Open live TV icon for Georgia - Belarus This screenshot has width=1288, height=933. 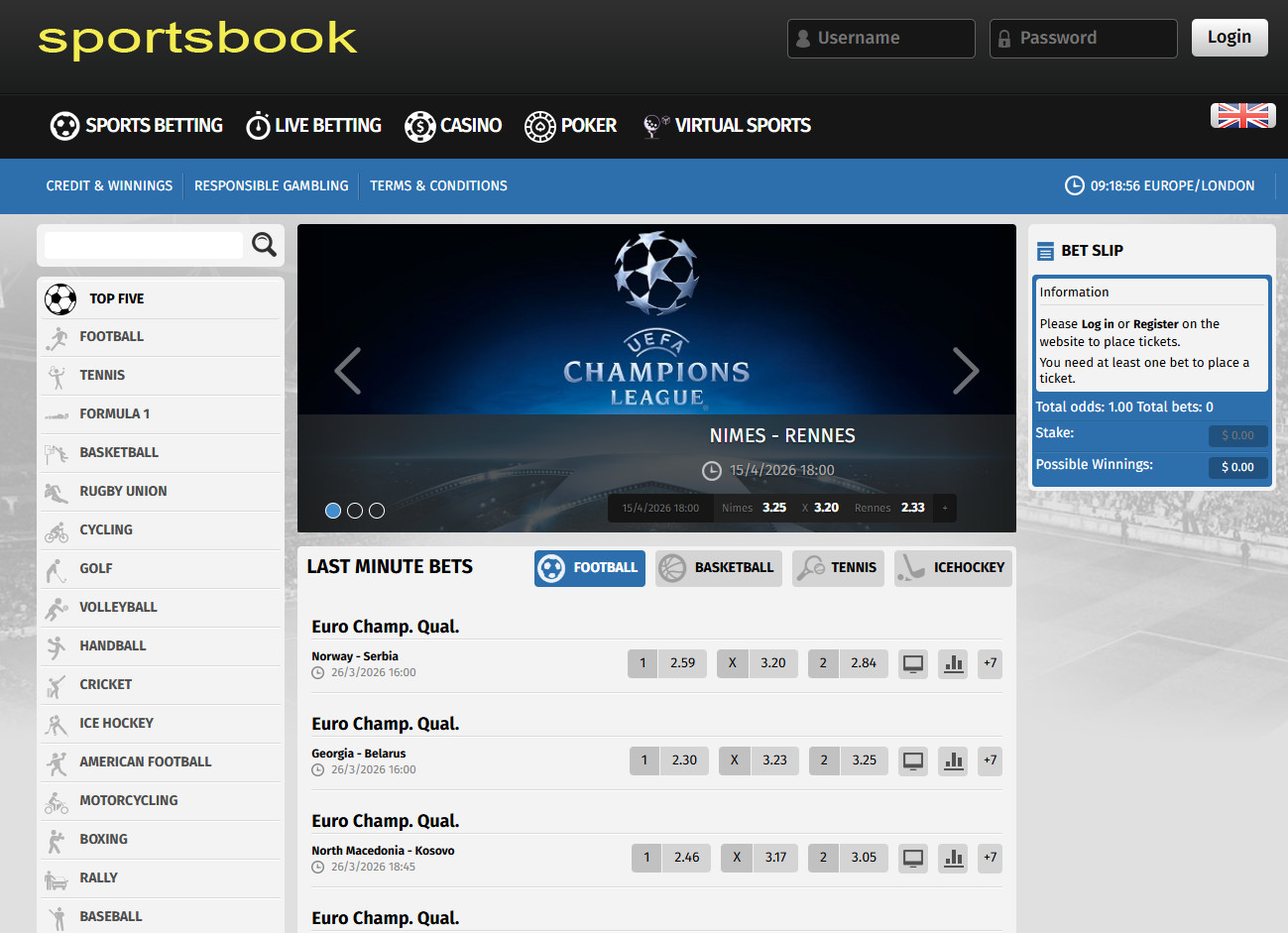click(x=913, y=760)
